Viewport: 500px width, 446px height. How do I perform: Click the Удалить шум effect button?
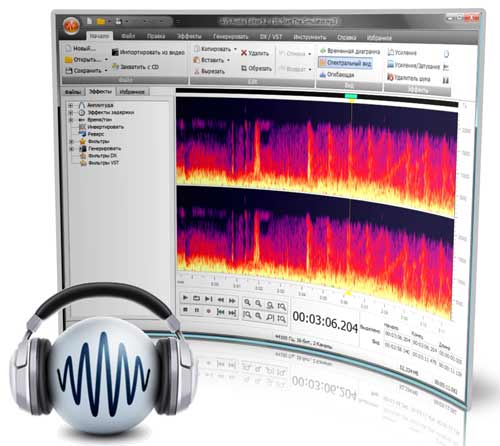pos(408,78)
